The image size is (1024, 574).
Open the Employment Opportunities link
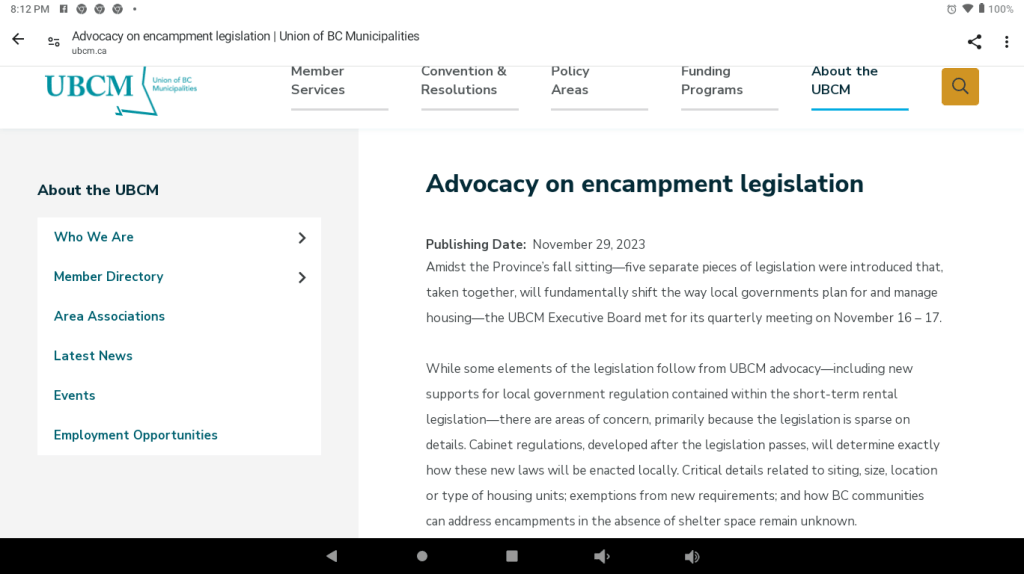tap(136, 435)
